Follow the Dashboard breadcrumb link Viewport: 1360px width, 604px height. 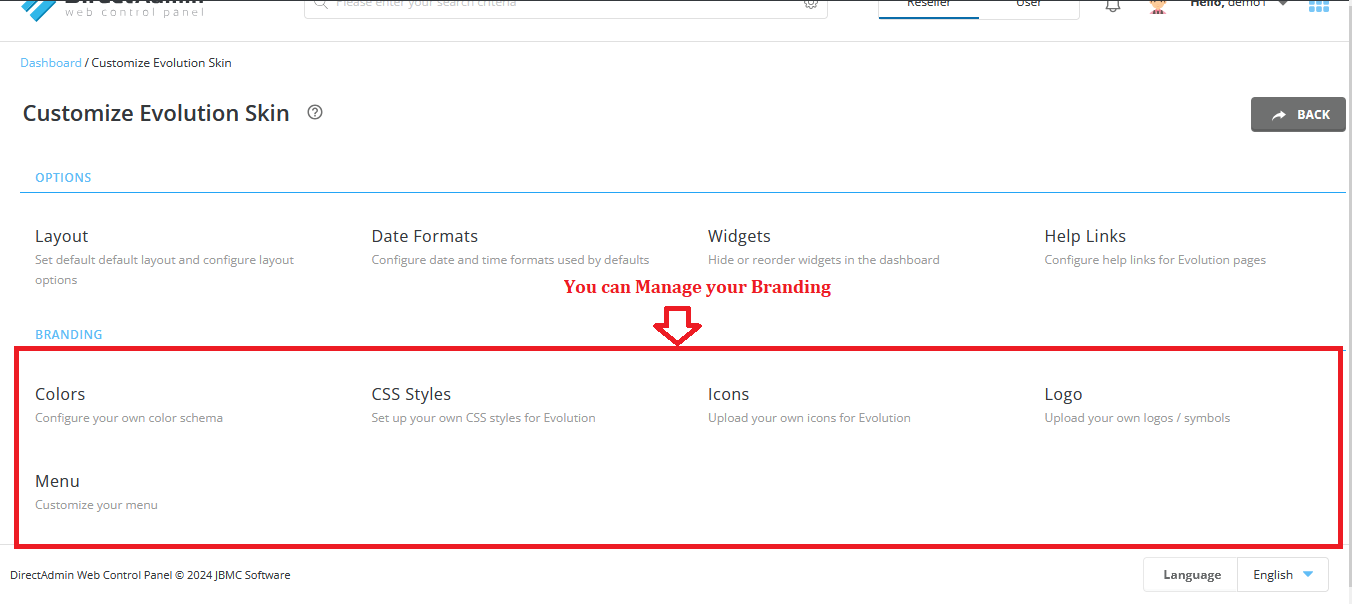click(51, 63)
